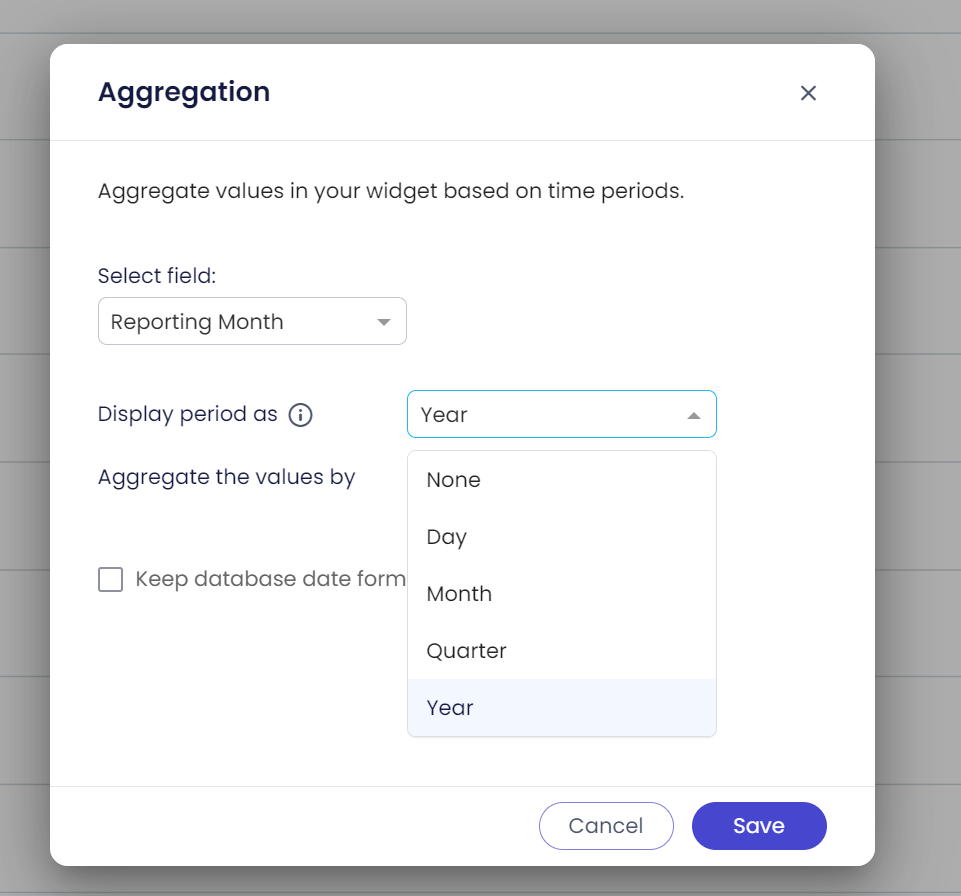
Task: Click the Display period combo box showing Year
Action: 545,414
